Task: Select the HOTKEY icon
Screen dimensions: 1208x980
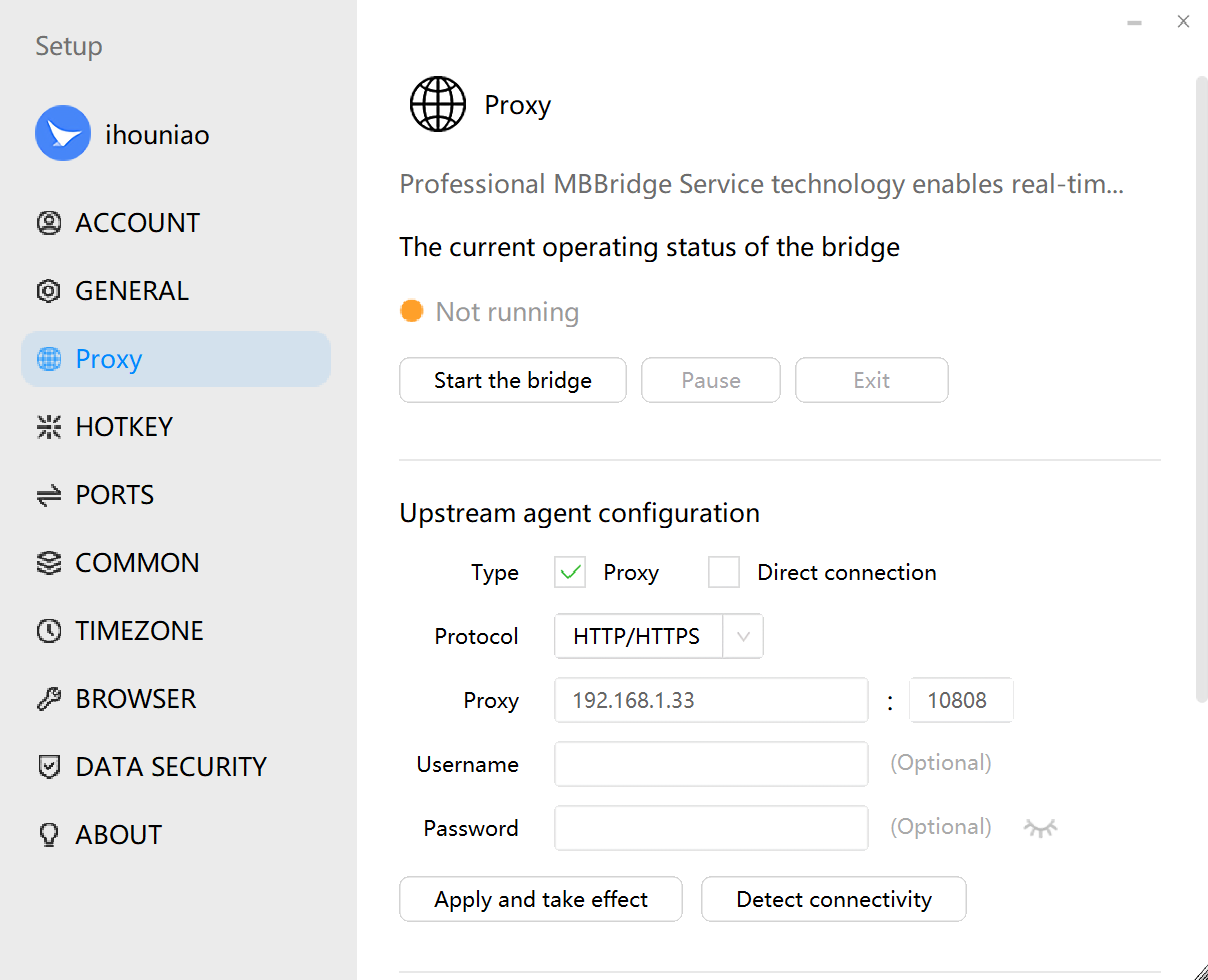Action: point(48,426)
